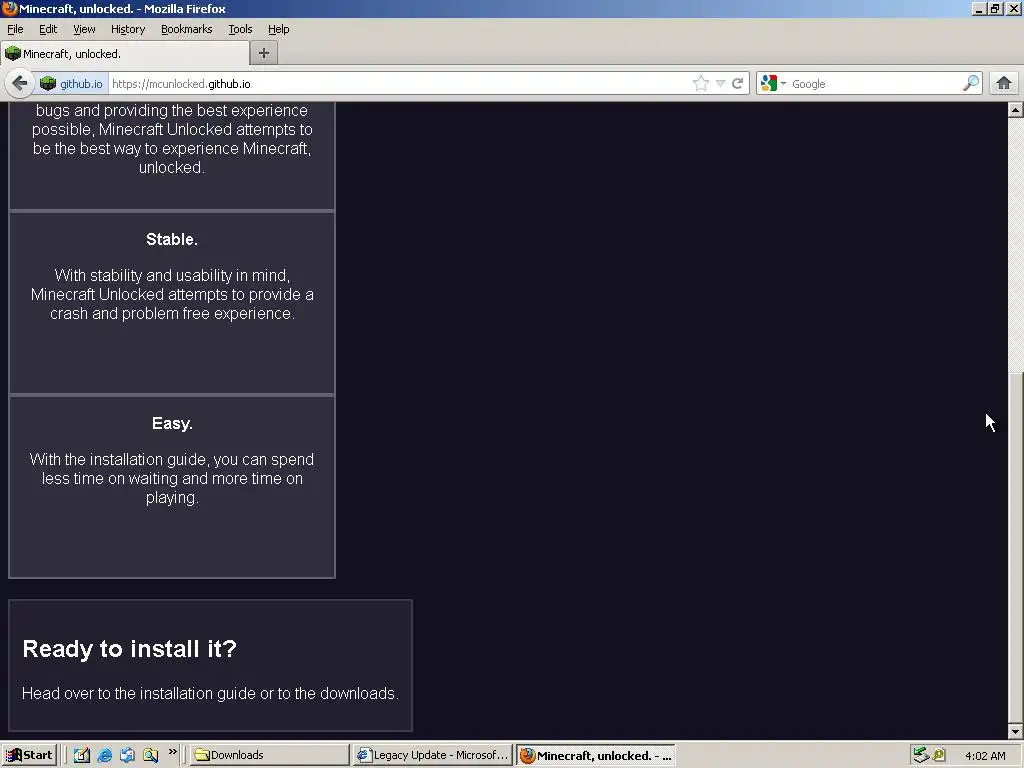Click the github.io site identity button

click(72, 84)
